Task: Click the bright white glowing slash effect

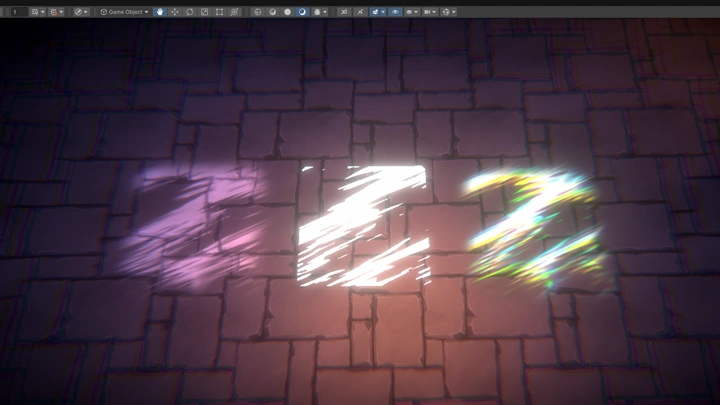Action: tap(362, 225)
